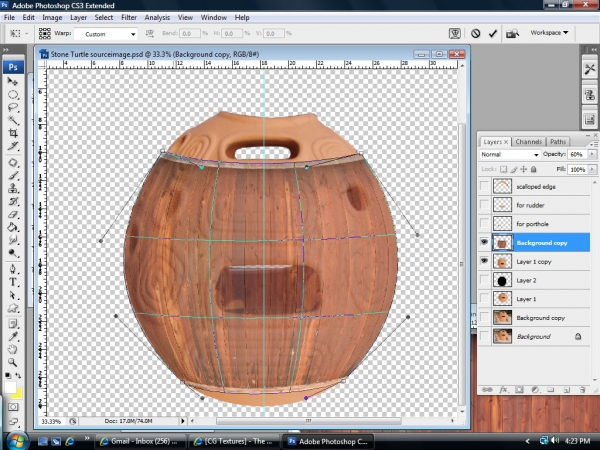The height and width of the screenshot is (450, 600).
Task: Show the Layer 1 layer
Action: pos(484,299)
